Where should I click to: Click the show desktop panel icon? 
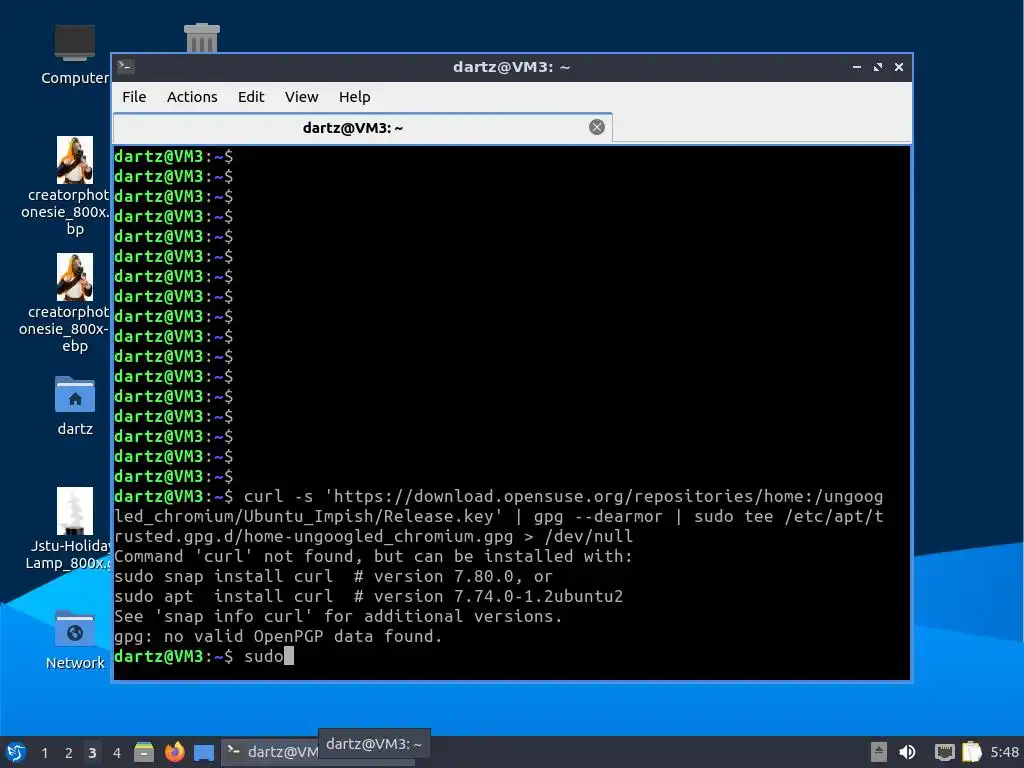(204, 753)
